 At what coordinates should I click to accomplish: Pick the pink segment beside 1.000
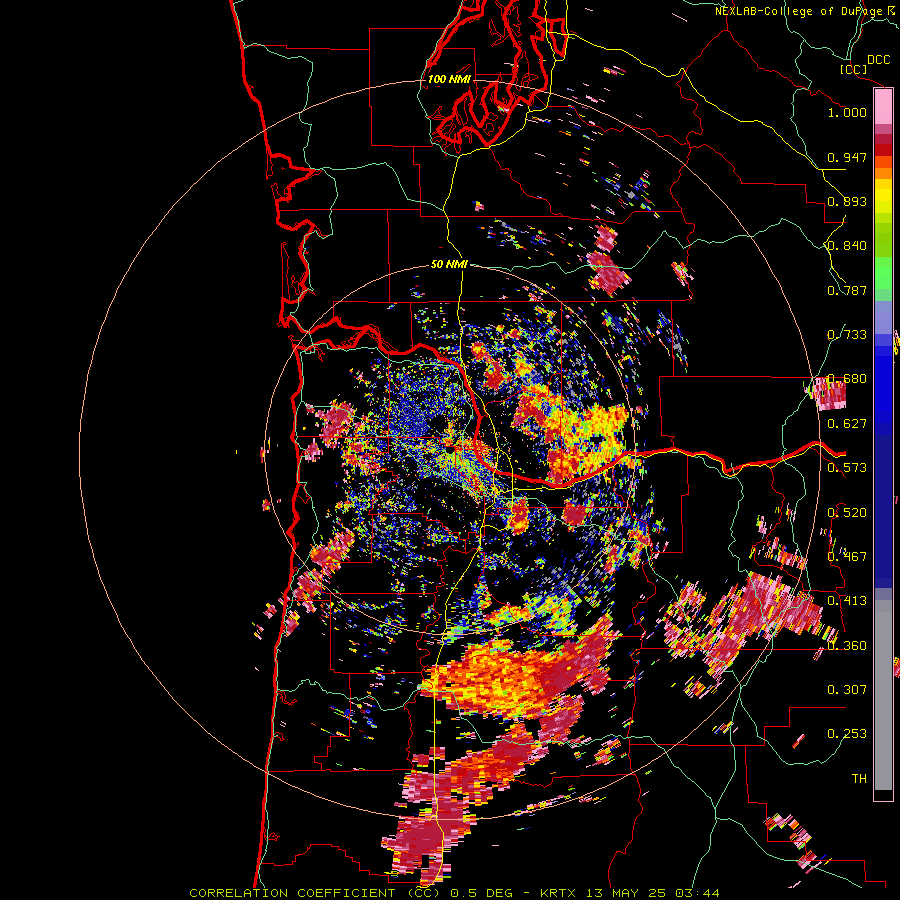point(883,107)
